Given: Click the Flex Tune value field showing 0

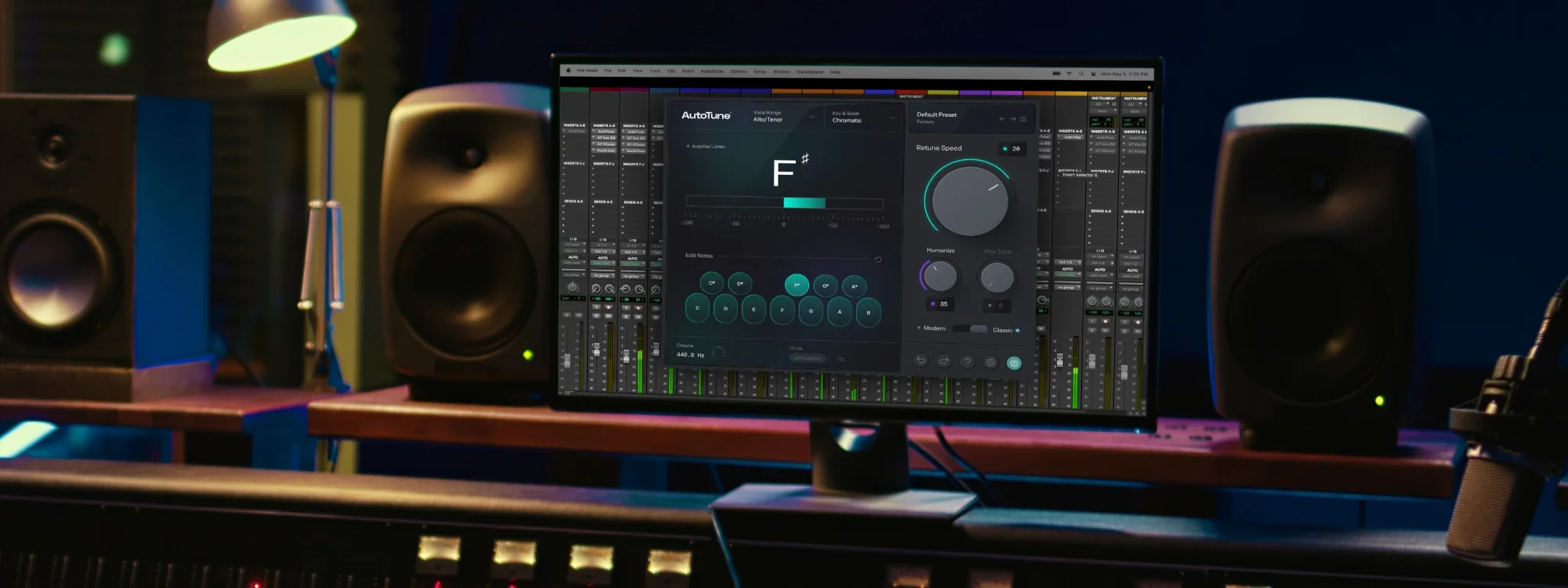Looking at the screenshot, I should (x=996, y=305).
